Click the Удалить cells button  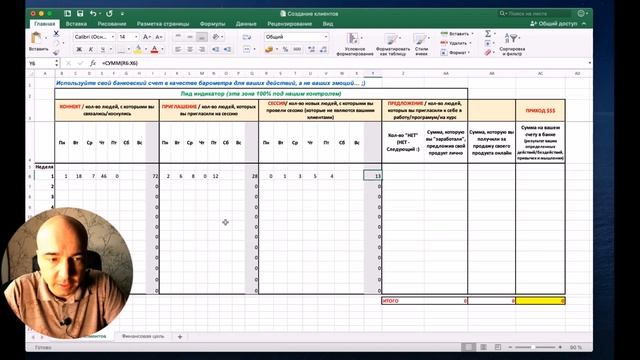(457, 43)
